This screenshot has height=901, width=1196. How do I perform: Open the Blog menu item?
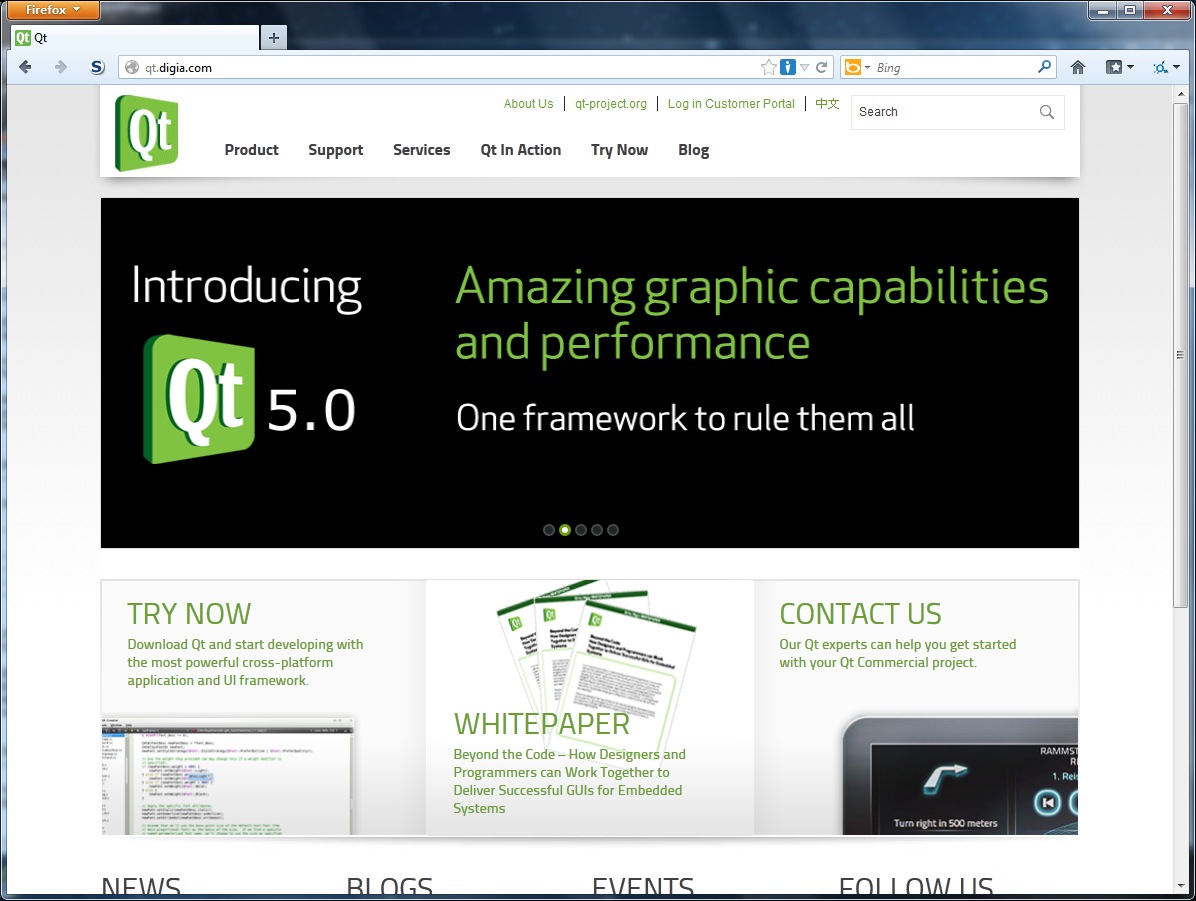(693, 150)
